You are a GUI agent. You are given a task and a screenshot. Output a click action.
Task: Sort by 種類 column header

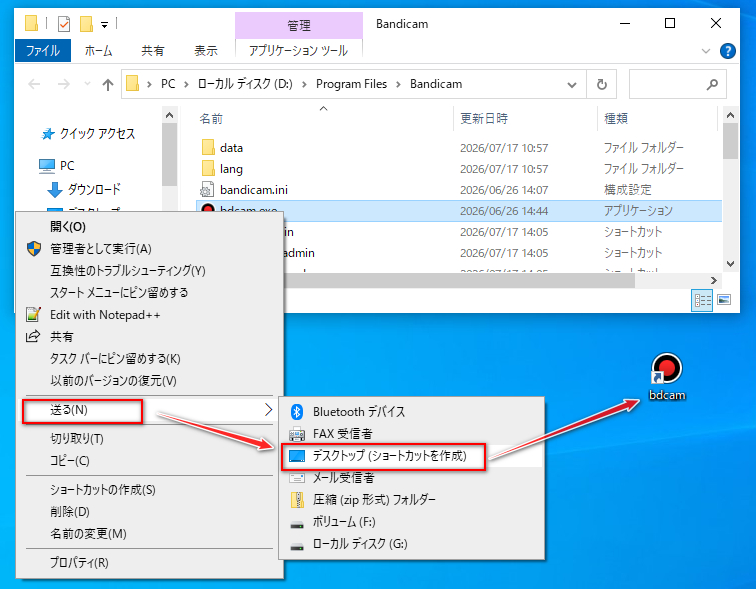(658, 119)
